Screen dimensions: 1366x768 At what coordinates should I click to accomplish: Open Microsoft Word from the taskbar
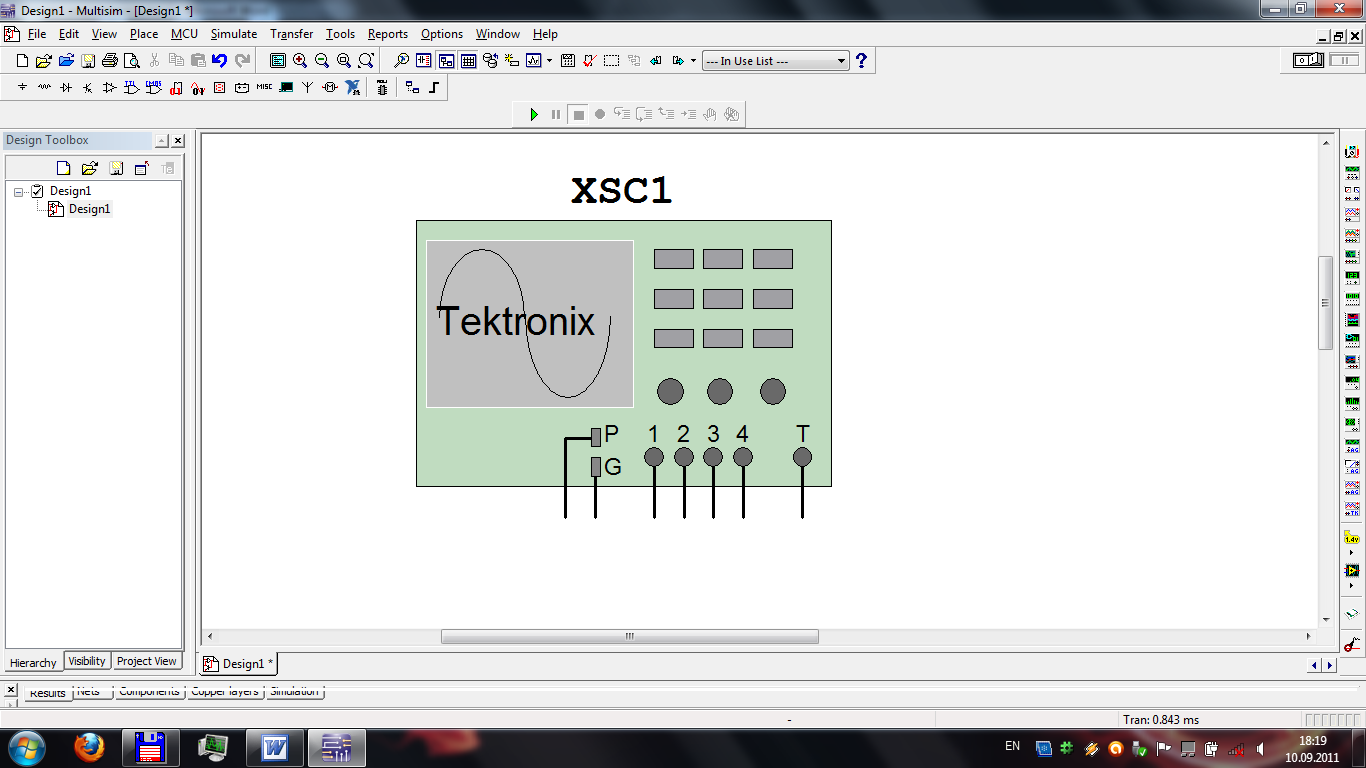click(x=274, y=747)
